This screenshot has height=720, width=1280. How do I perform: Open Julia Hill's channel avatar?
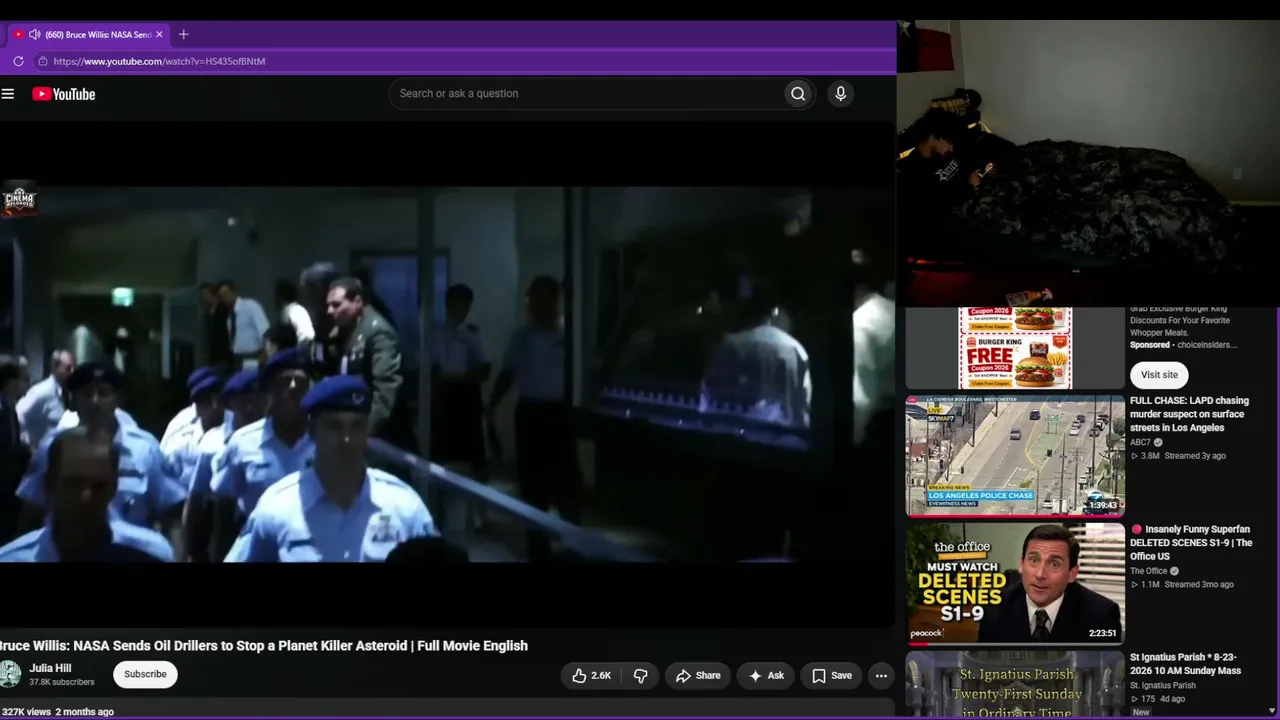click(9, 674)
